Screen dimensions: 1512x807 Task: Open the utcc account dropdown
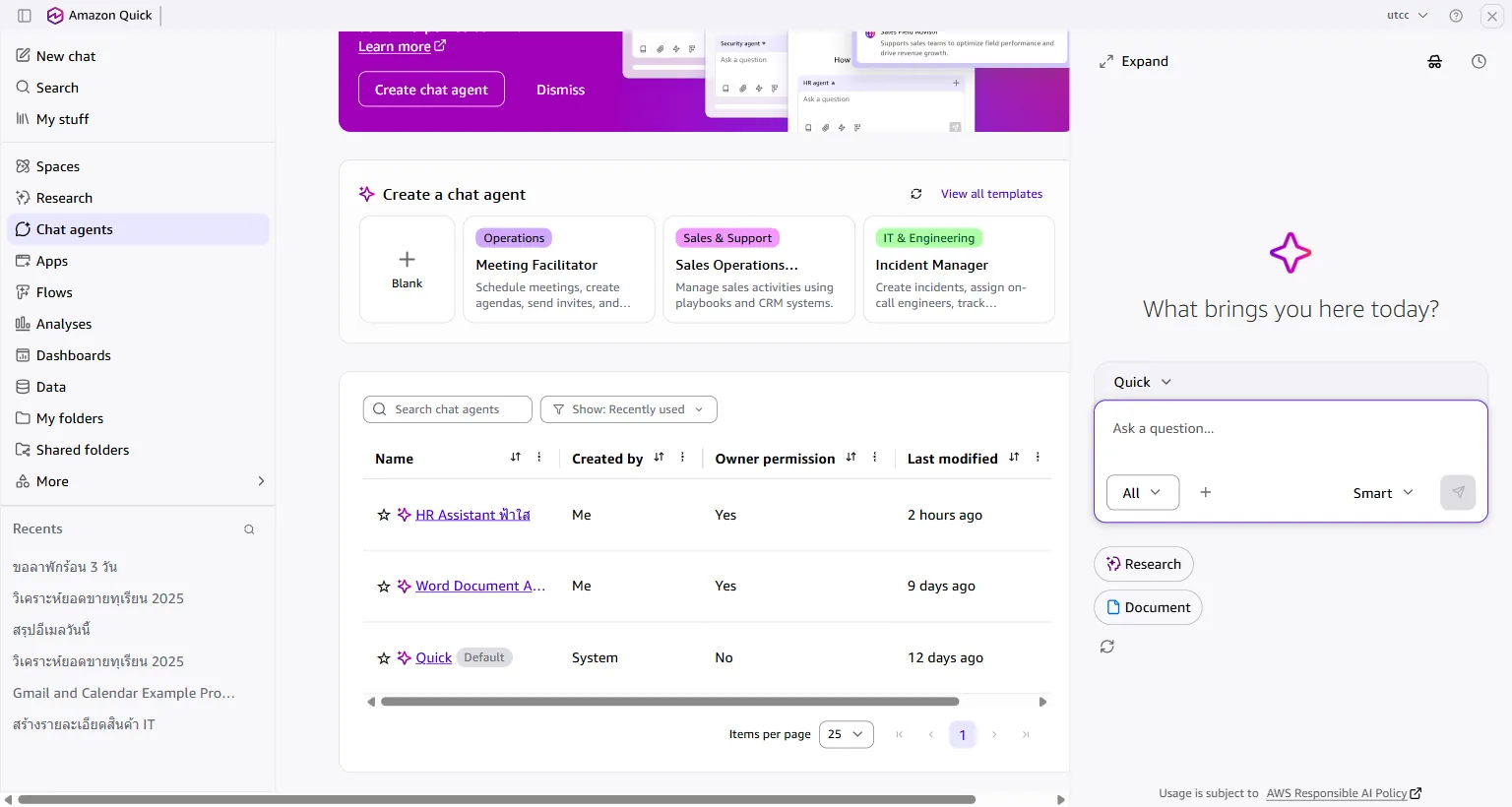pos(1408,16)
